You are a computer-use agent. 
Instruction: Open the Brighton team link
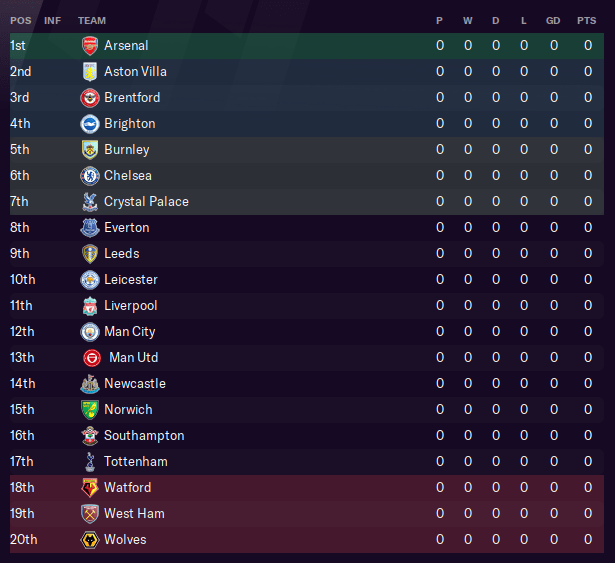(130, 124)
